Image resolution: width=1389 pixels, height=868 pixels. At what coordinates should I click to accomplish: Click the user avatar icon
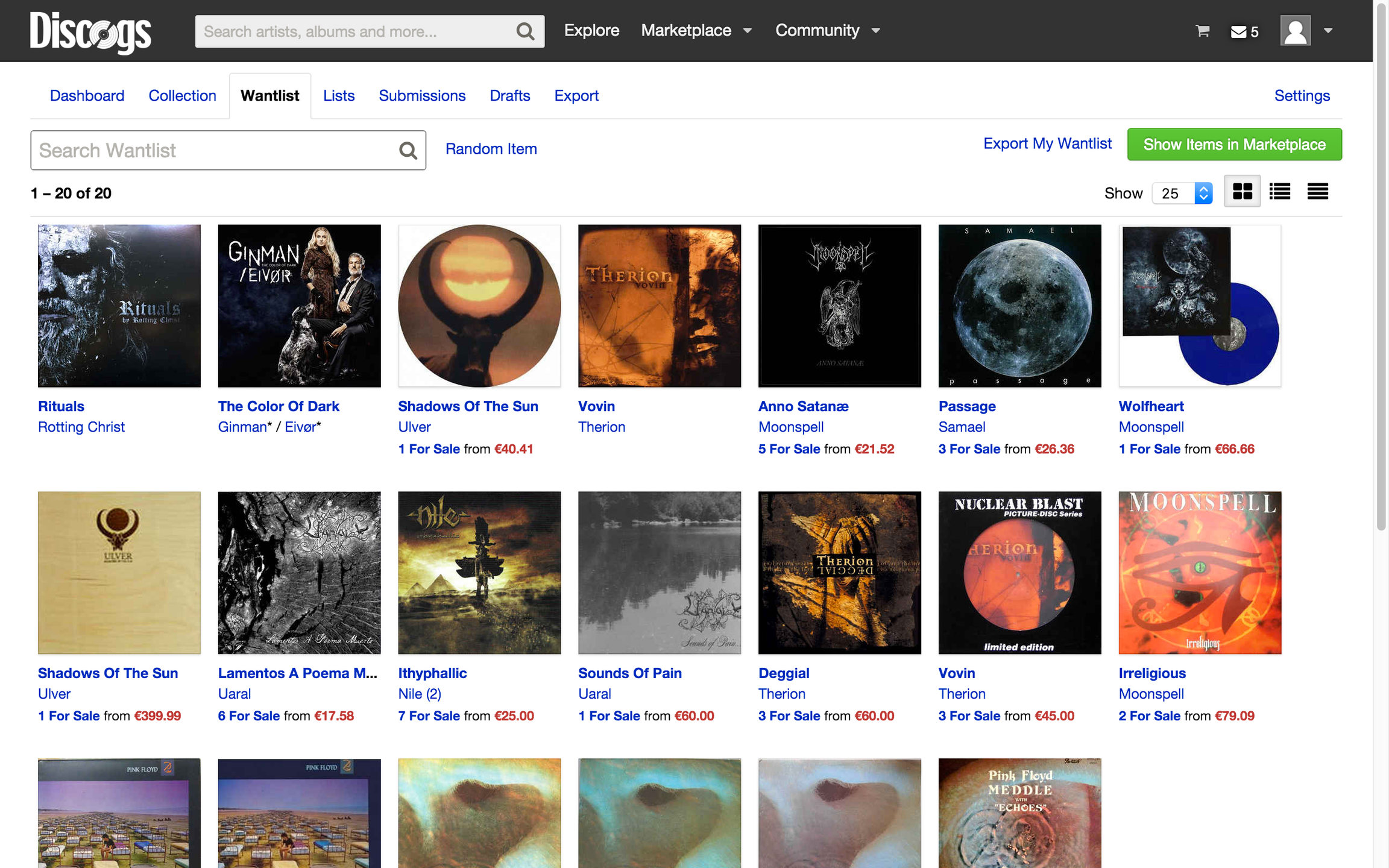(x=1295, y=31)
